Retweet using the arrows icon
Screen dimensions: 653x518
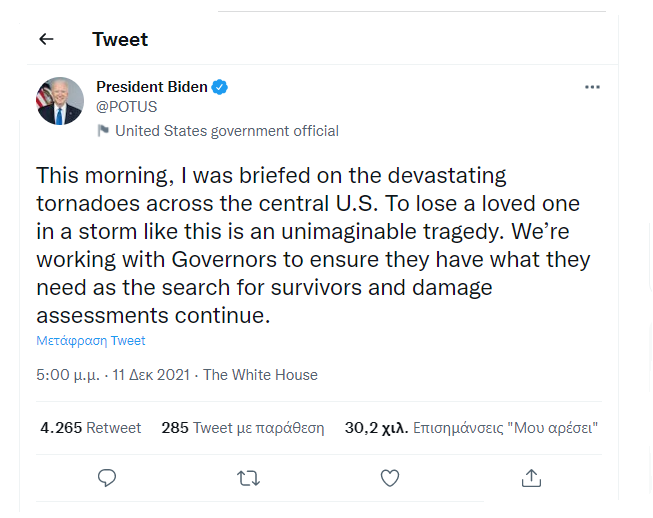(x=248, y=478)
